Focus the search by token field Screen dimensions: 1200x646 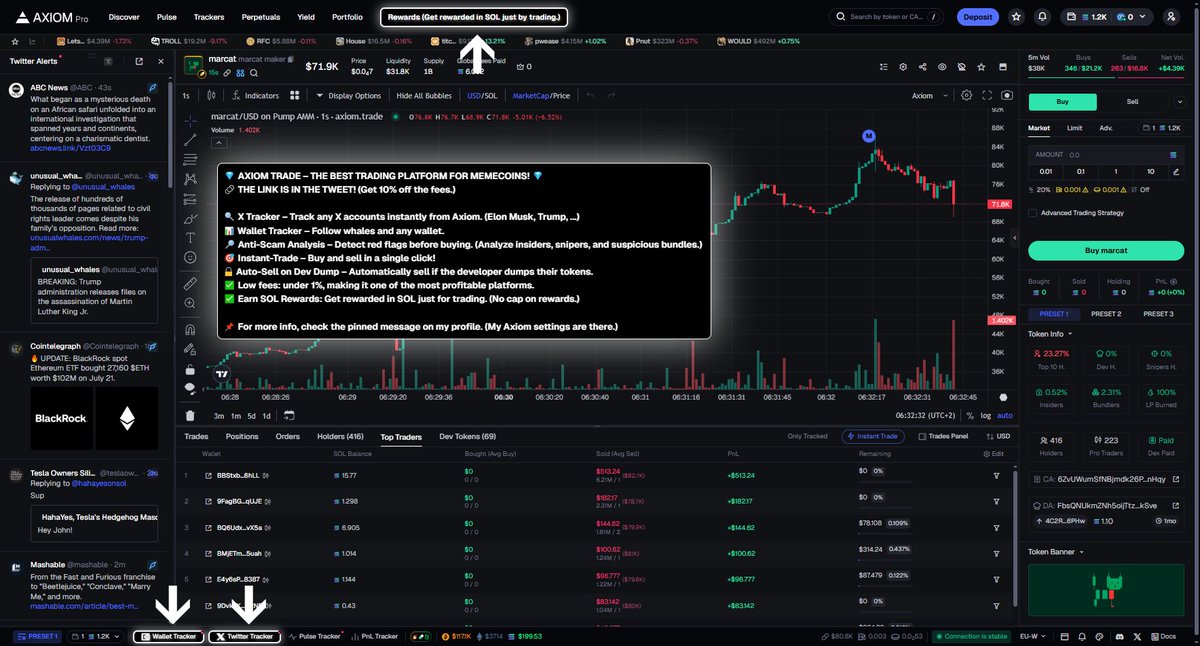(887, 17)
